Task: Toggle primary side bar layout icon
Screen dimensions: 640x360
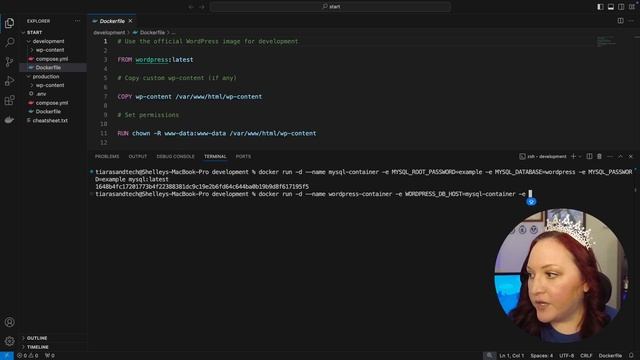Action: [600, 7]
